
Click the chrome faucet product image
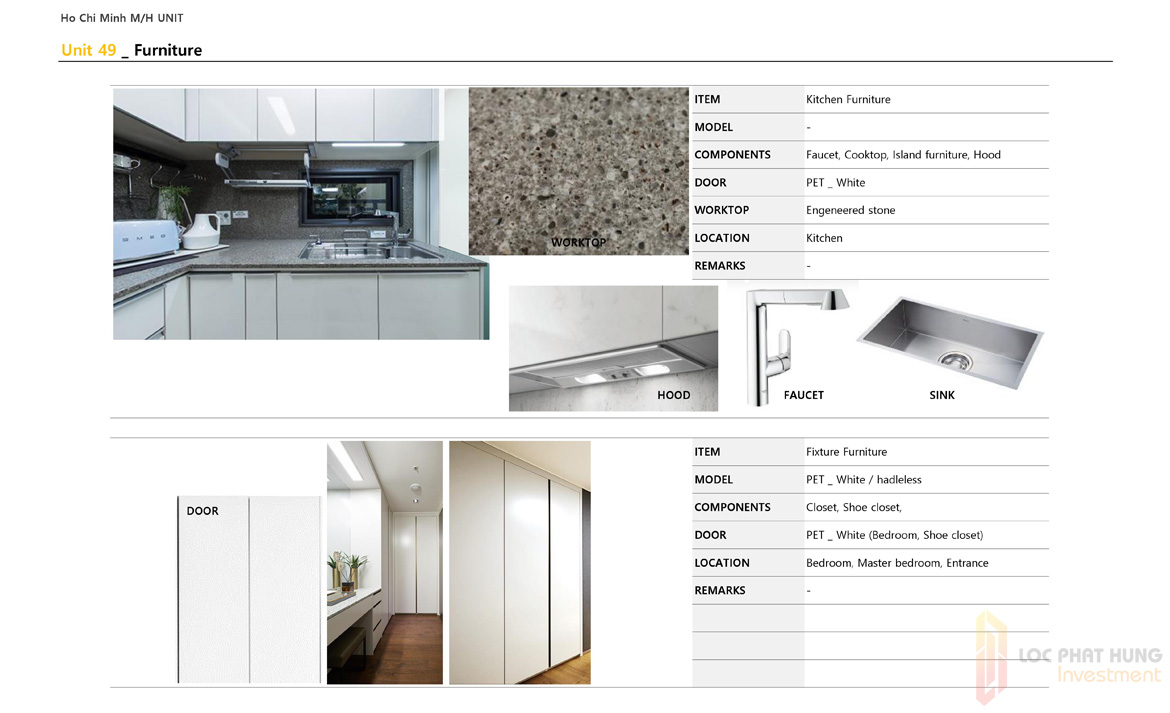tap(788, 343)
